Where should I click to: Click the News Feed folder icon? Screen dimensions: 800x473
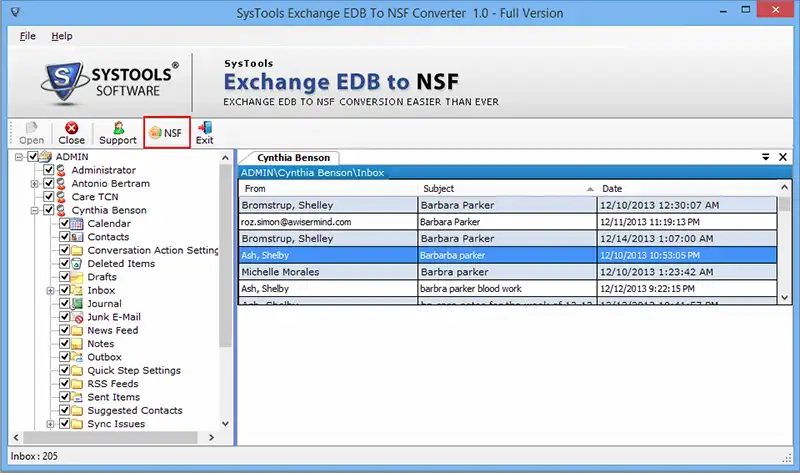coord(77,330)
